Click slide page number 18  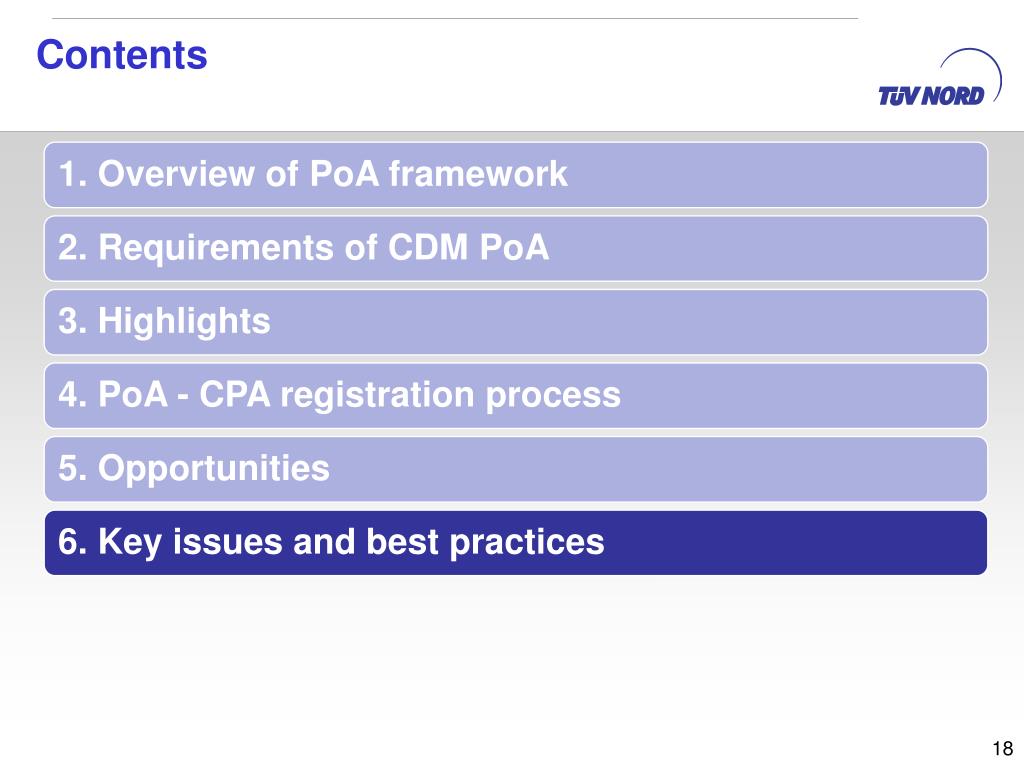point(1002,748)
